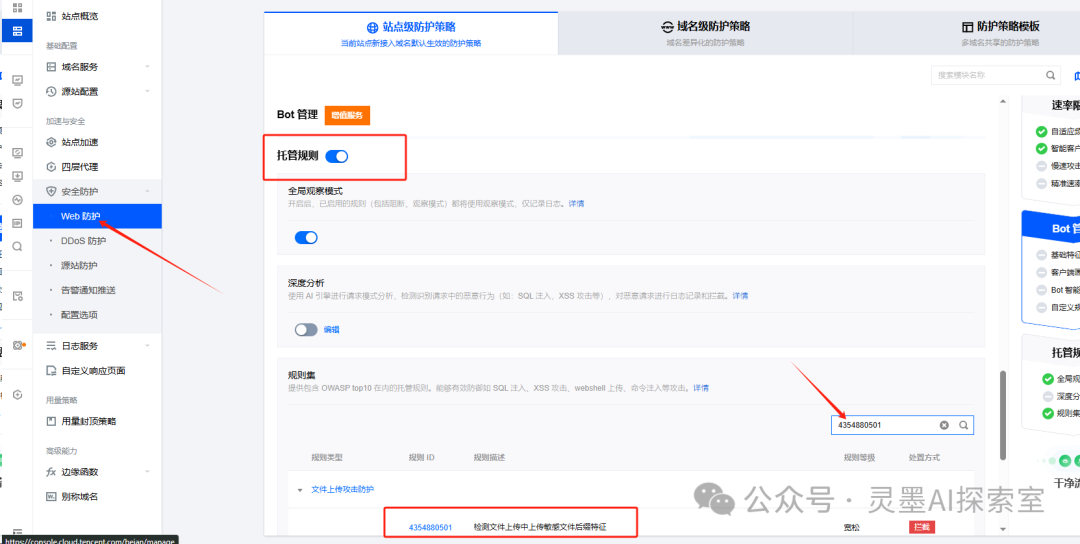Expand the 边缘函数 menu chevron
This screenshot has height=544, width=1080.
[x=147, y=472]
